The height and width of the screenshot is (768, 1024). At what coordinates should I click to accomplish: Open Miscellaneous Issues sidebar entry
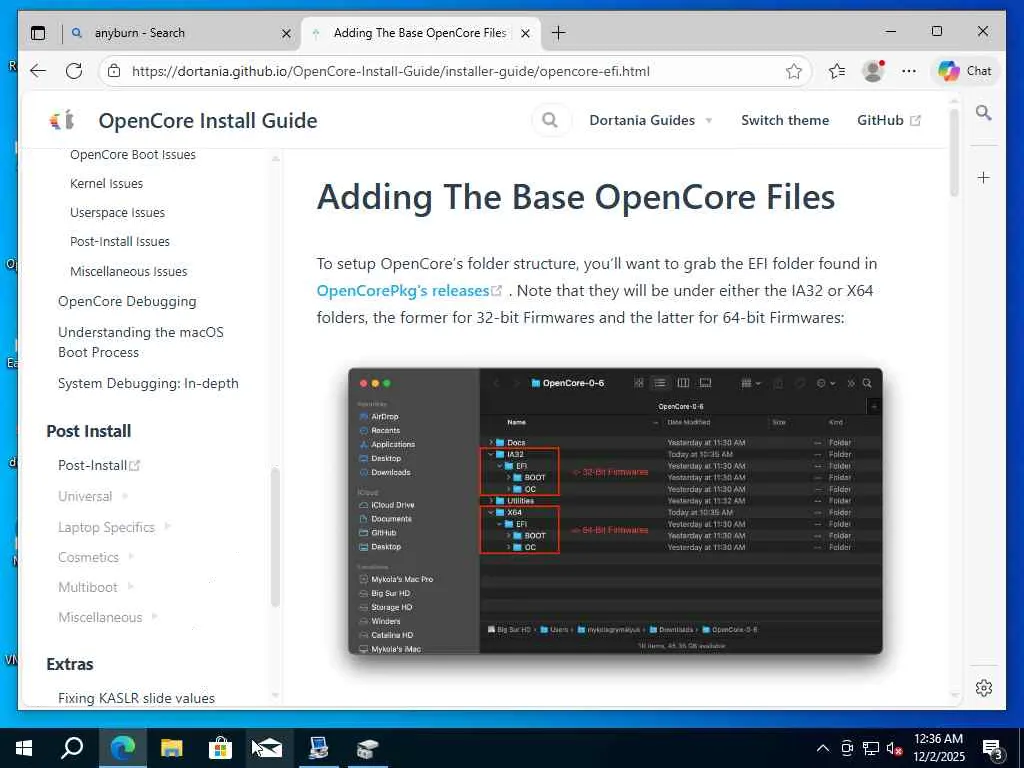[x=129, y=271]
